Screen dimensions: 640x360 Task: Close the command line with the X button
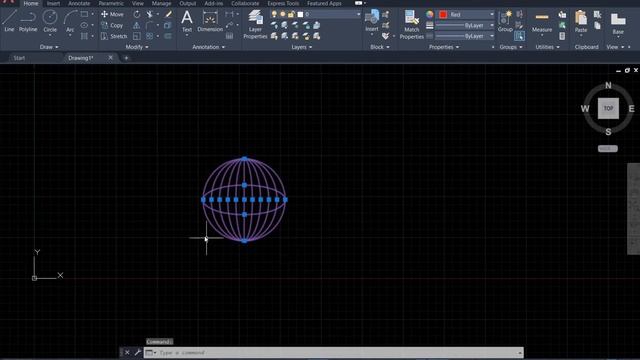pyautogui.click(x=127, y=352)
